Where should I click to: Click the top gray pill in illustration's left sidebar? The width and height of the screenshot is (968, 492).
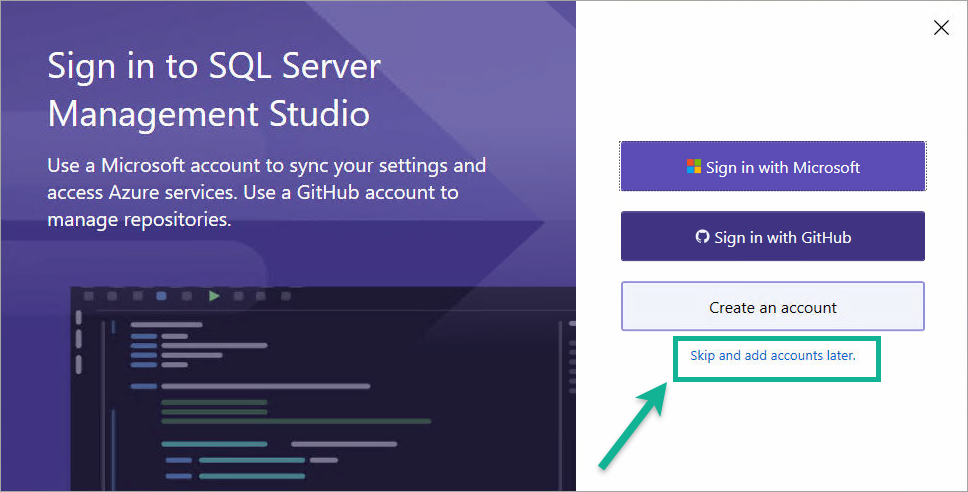[78, 317]
